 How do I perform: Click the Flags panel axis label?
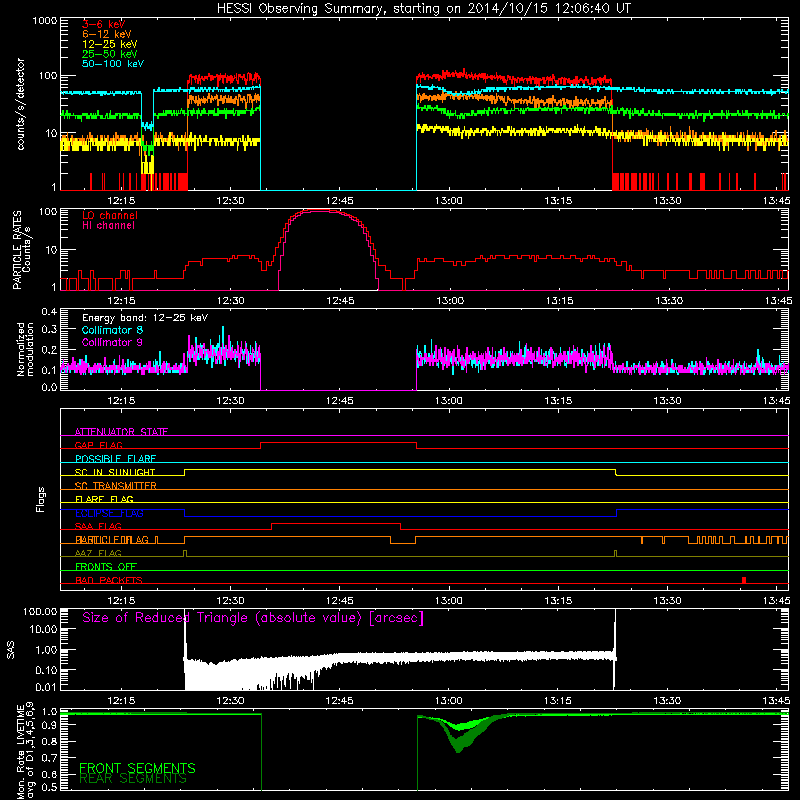coord(41,499)
